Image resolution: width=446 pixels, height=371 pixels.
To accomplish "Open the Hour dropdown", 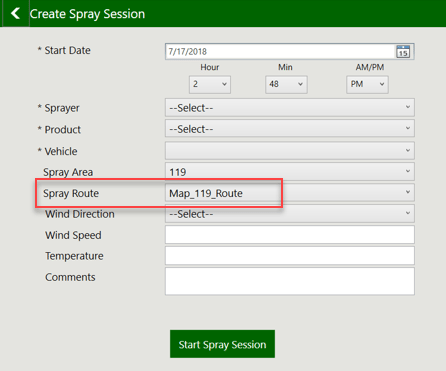I will click(210, 84).
